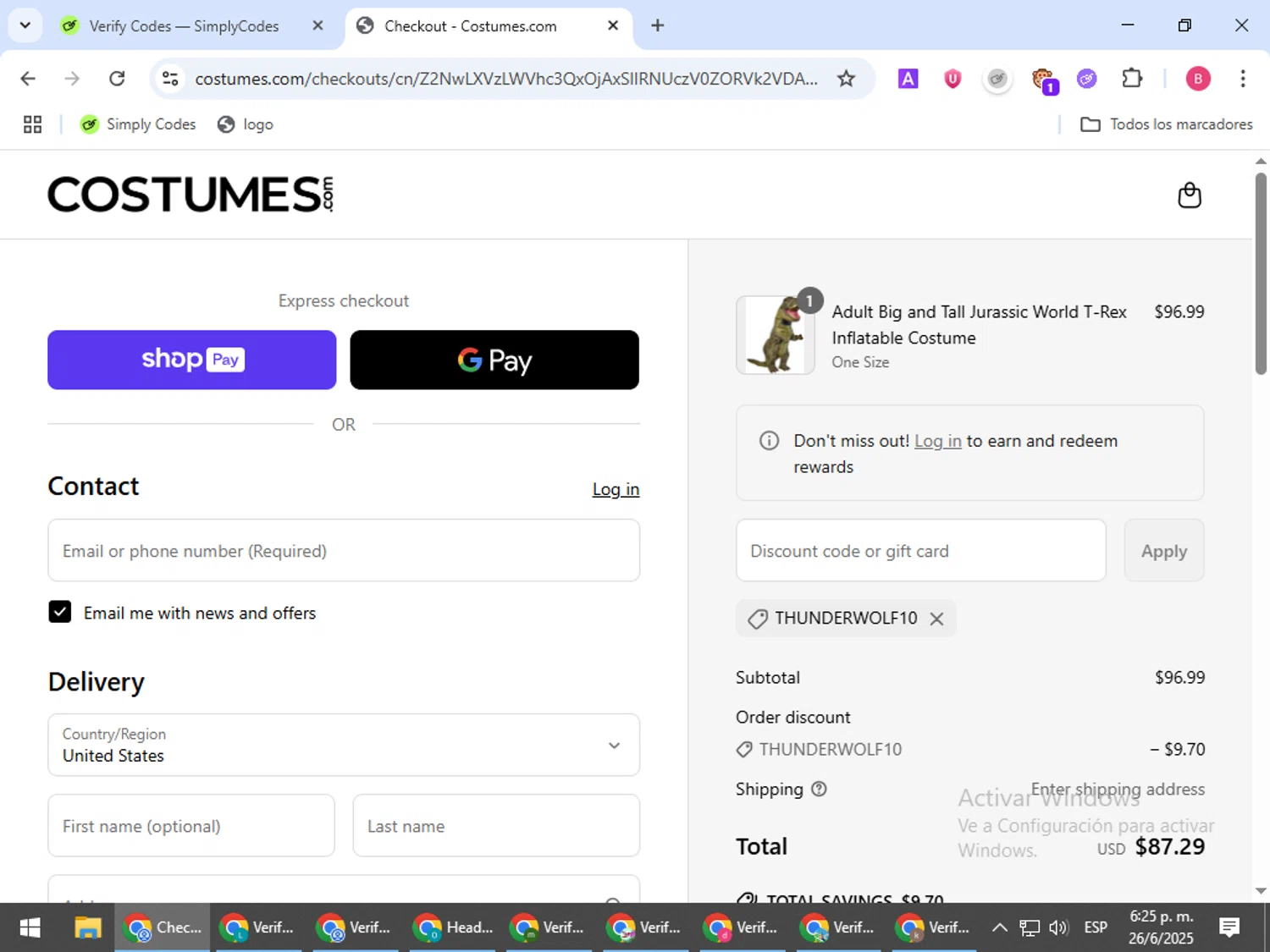
Task: Open a new browser tab
Action: click(657, 25)
